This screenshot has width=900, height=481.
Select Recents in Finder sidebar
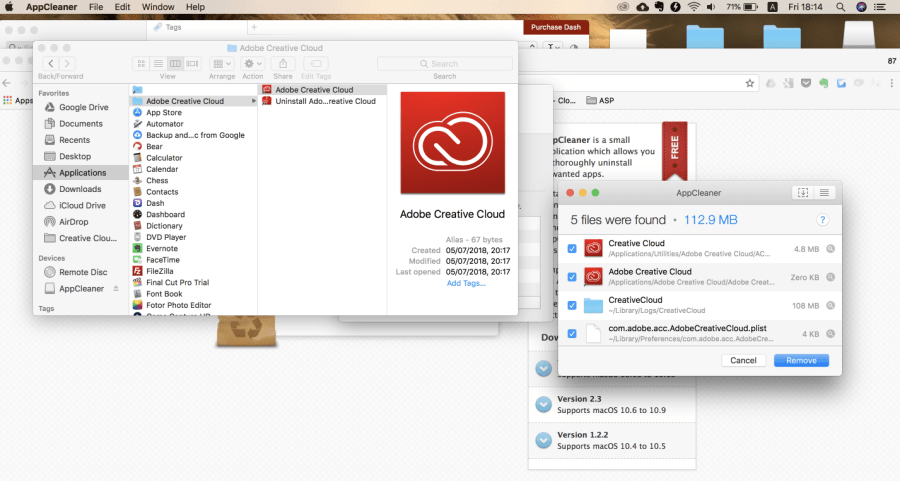click(x=75, y=140)
